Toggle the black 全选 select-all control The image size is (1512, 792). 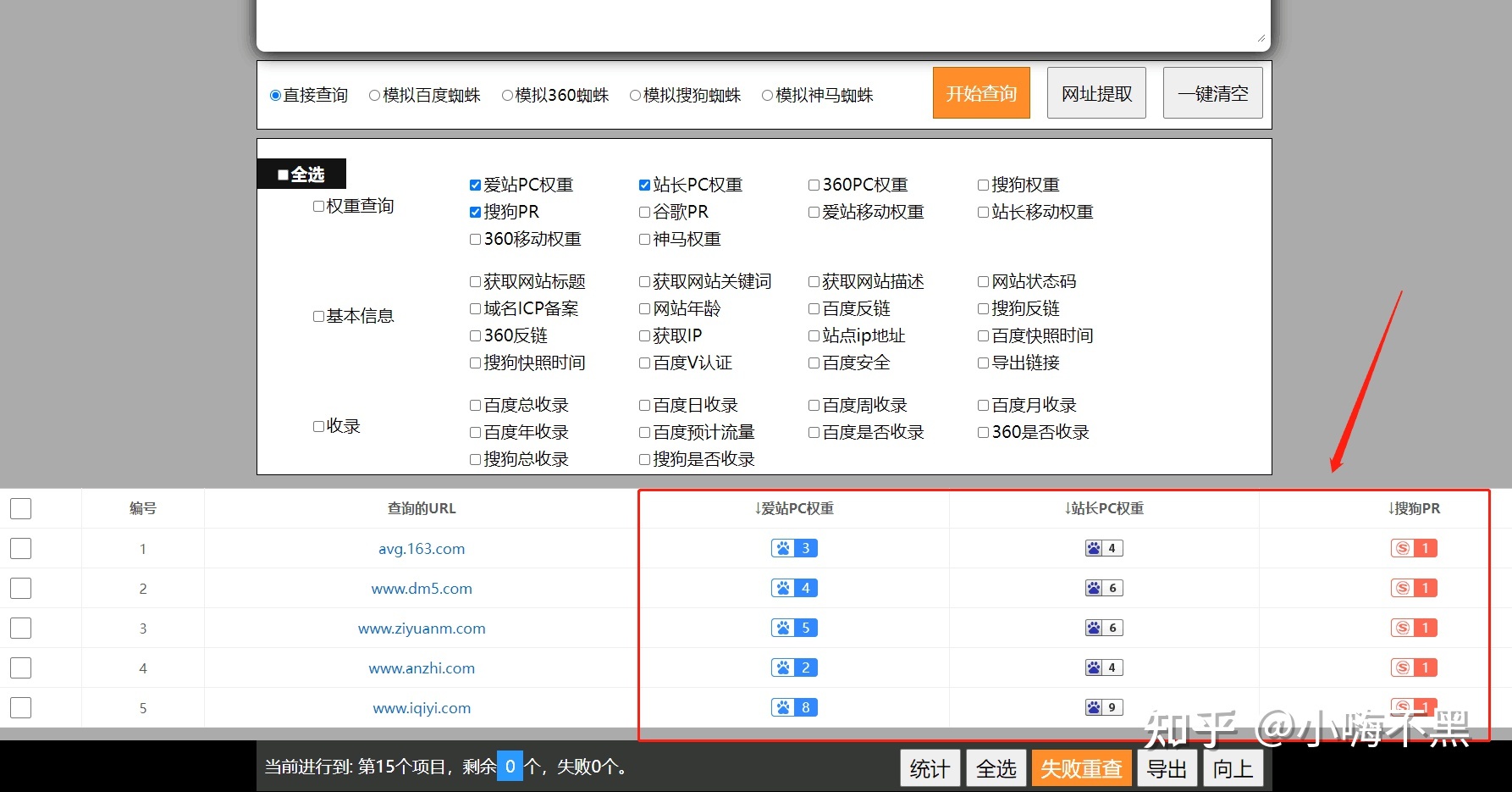point(301,174)
